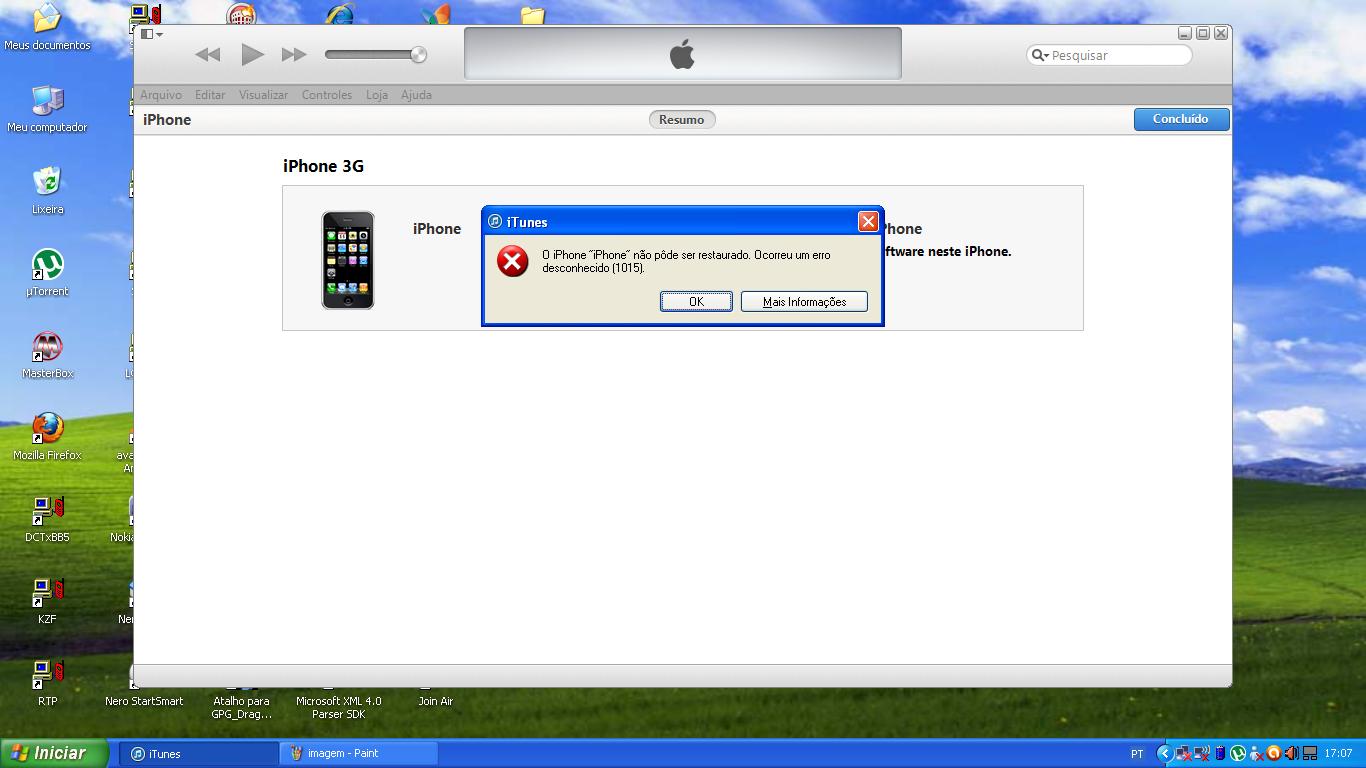This screenshot has width=1366, height=768.
Task: Click the Microsoft XML 4.0 Parser SDK label
Action: [x=338, y=707]
